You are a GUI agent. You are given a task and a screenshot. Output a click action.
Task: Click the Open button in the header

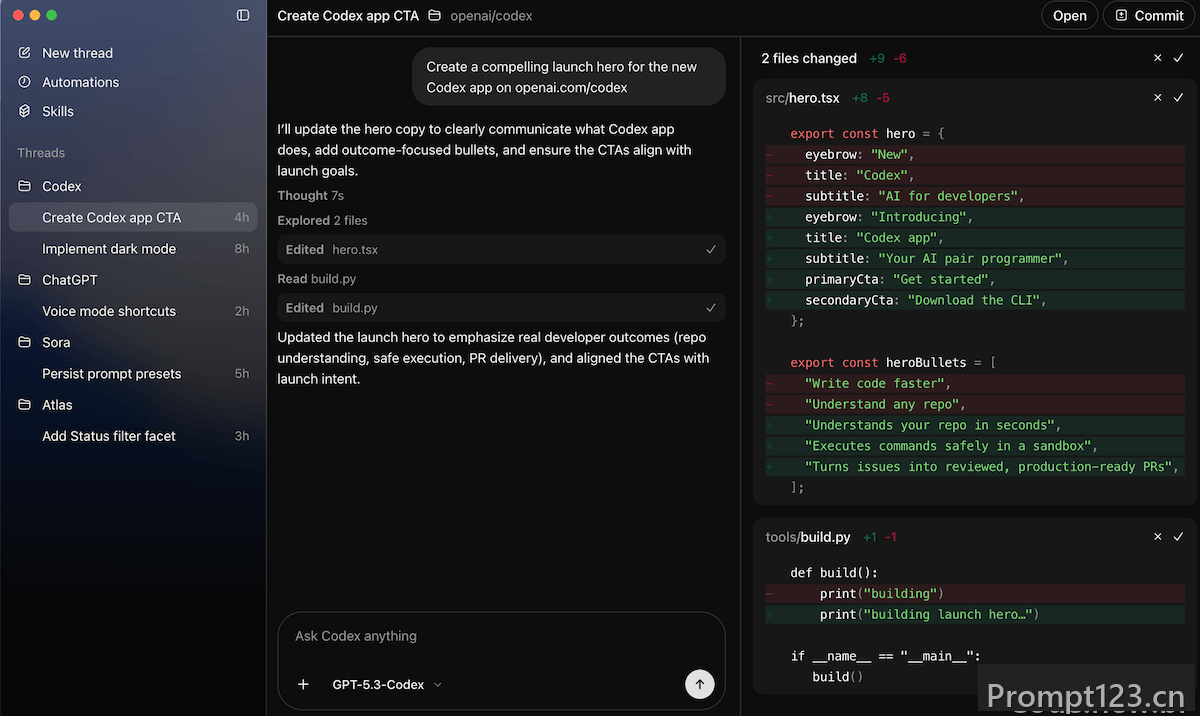coord(1069,16)
